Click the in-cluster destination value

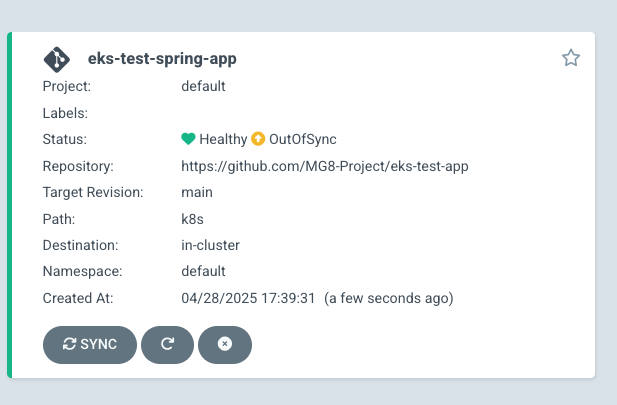pos(210,245)
